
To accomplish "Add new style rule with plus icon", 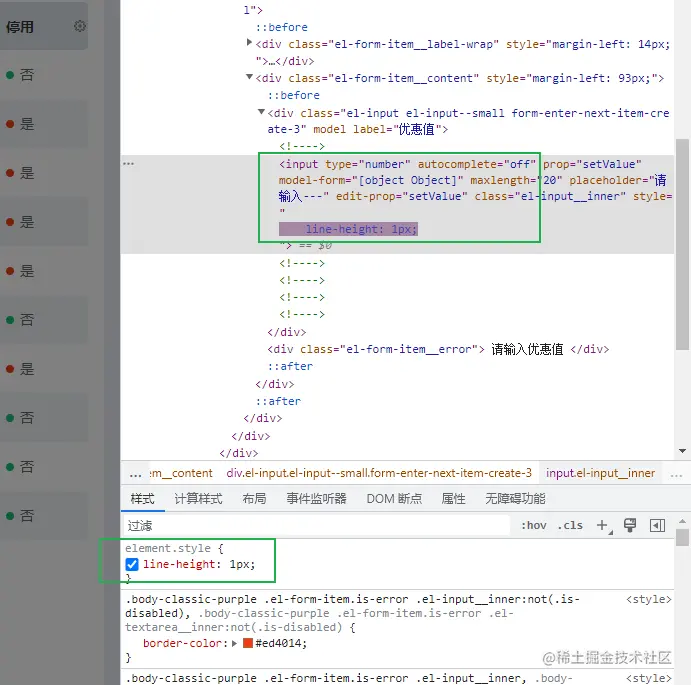I will click(602, 525).
